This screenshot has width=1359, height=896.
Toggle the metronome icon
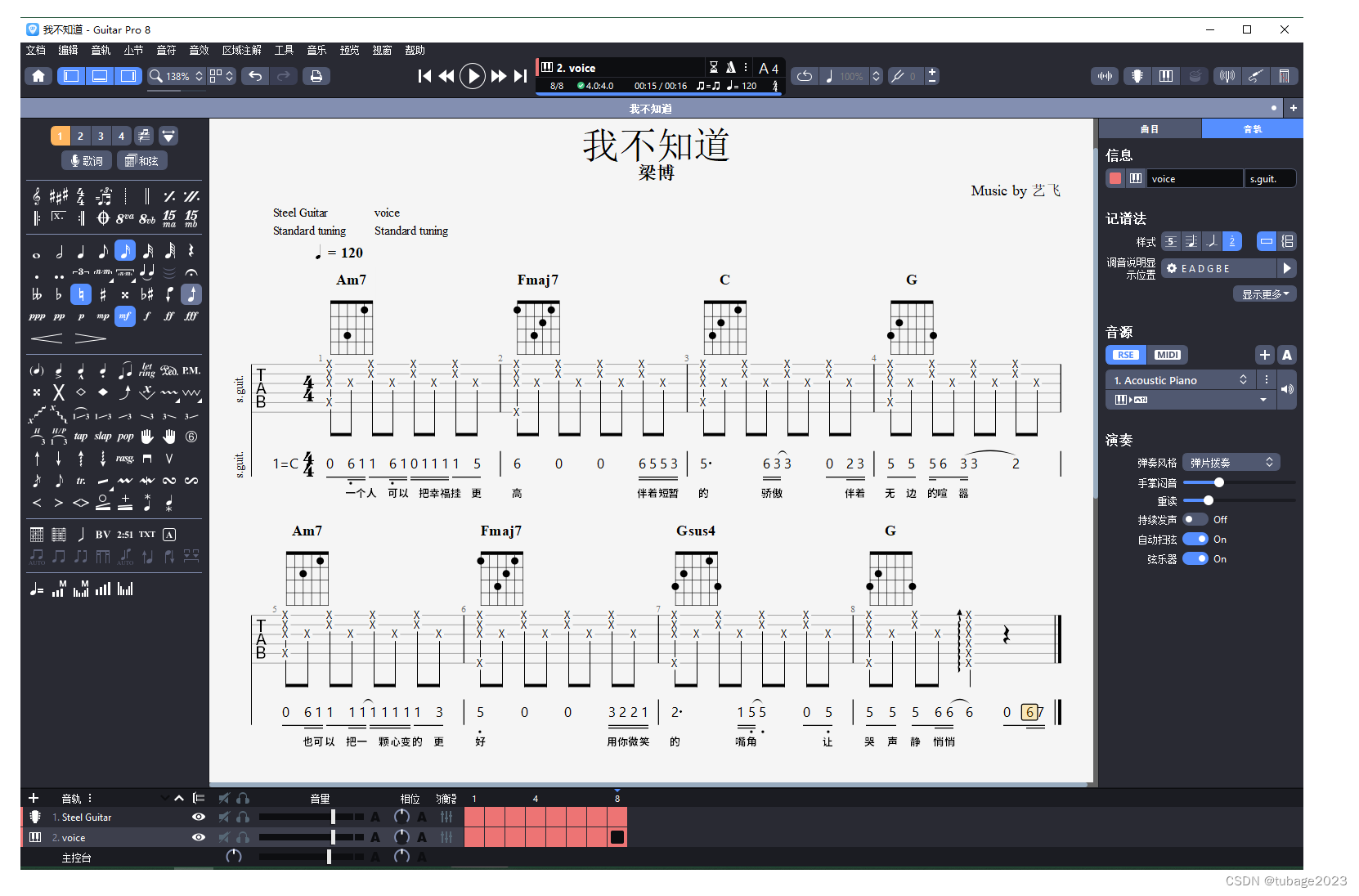click(731, 67)
